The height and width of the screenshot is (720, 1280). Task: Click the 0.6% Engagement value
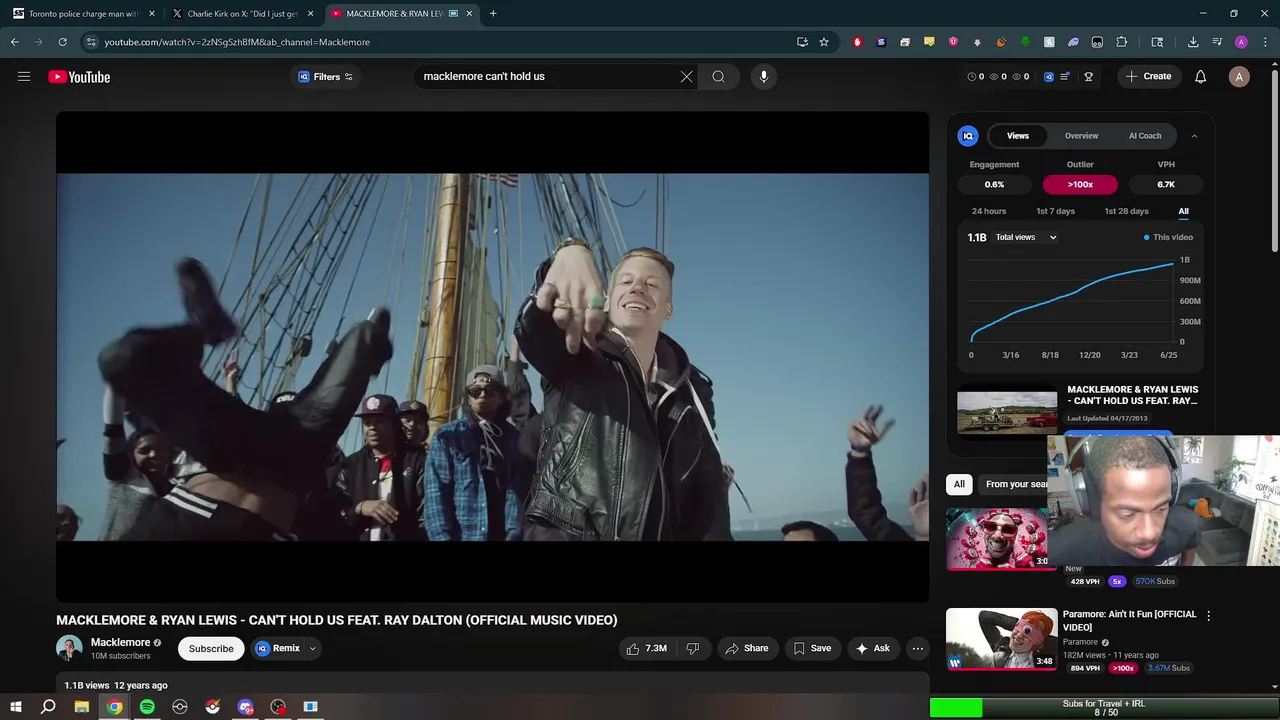(x=994, y=184)
